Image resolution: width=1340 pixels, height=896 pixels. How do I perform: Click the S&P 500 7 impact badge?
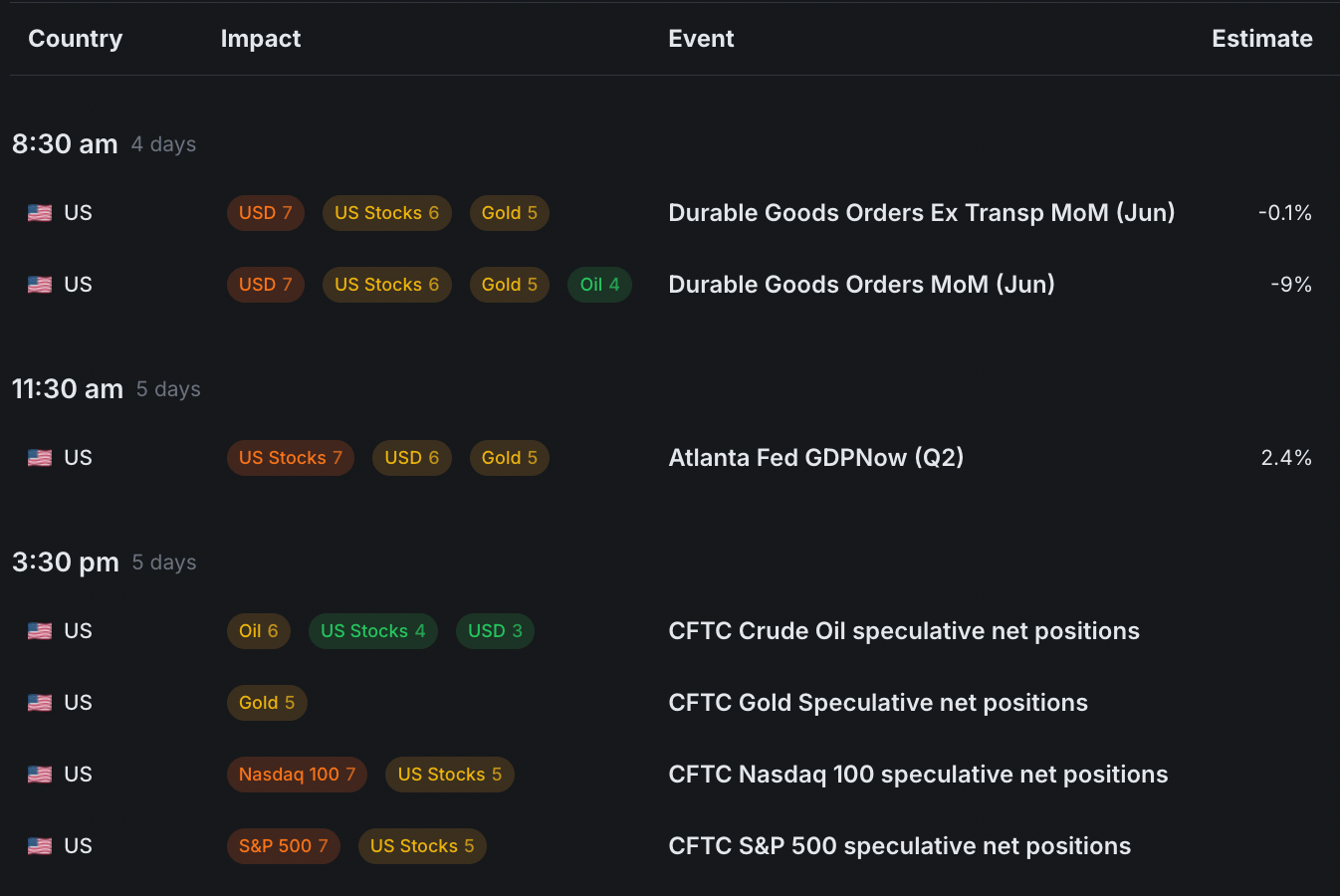point(283,846)
